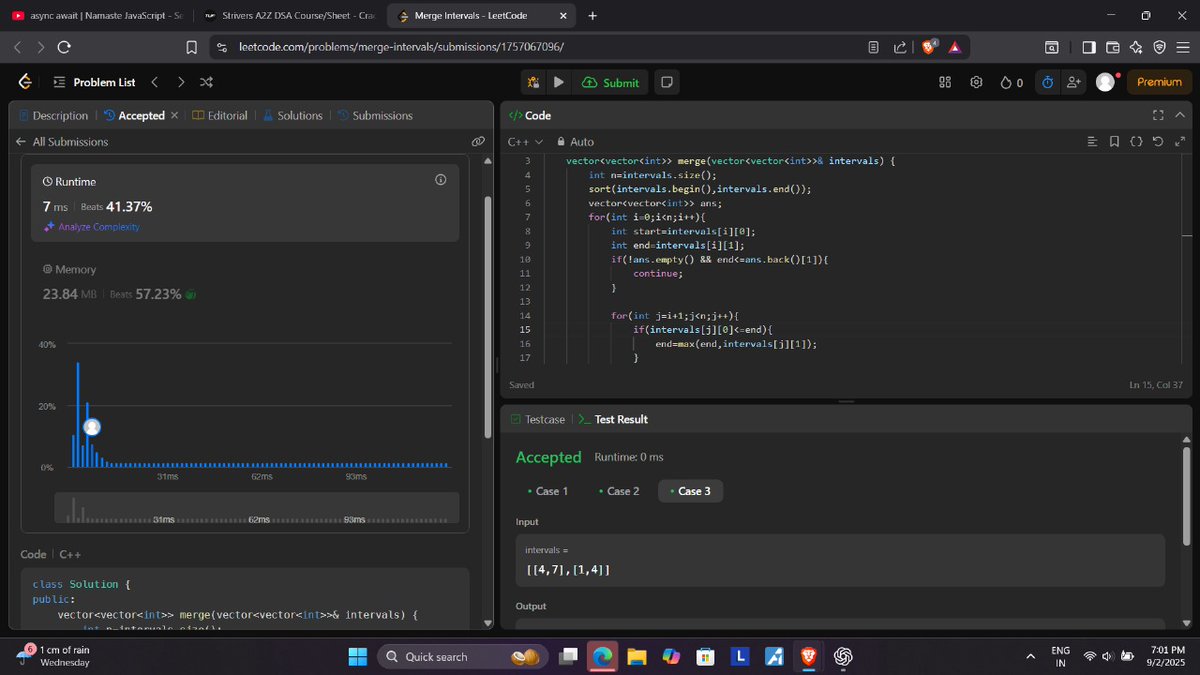The height and width of the screenshot is (675, 1200).
Task: Open Brave Shields icon
Action: click(929, 47)
